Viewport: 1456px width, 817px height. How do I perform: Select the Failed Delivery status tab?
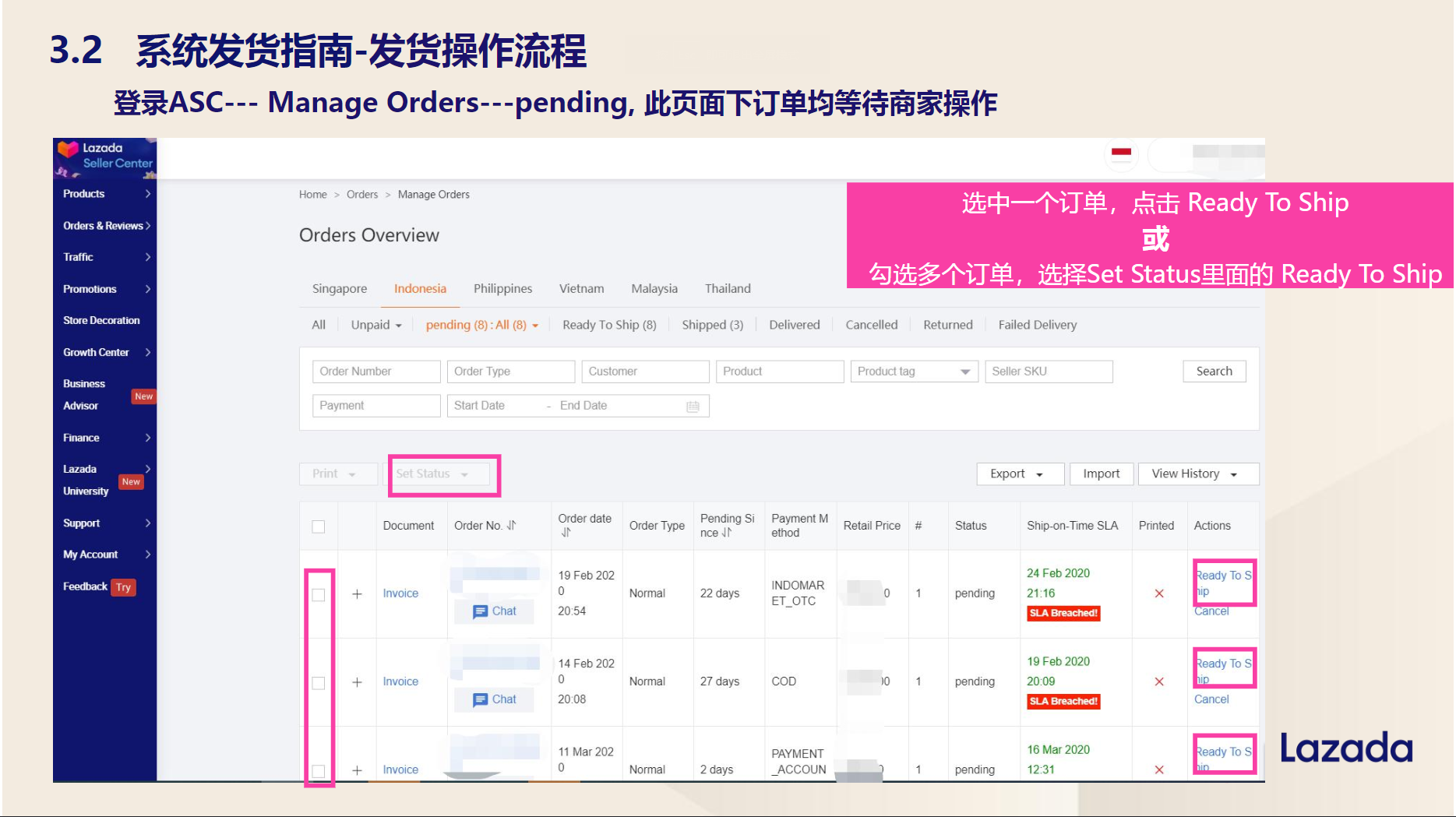click(x=1038, y=325)
